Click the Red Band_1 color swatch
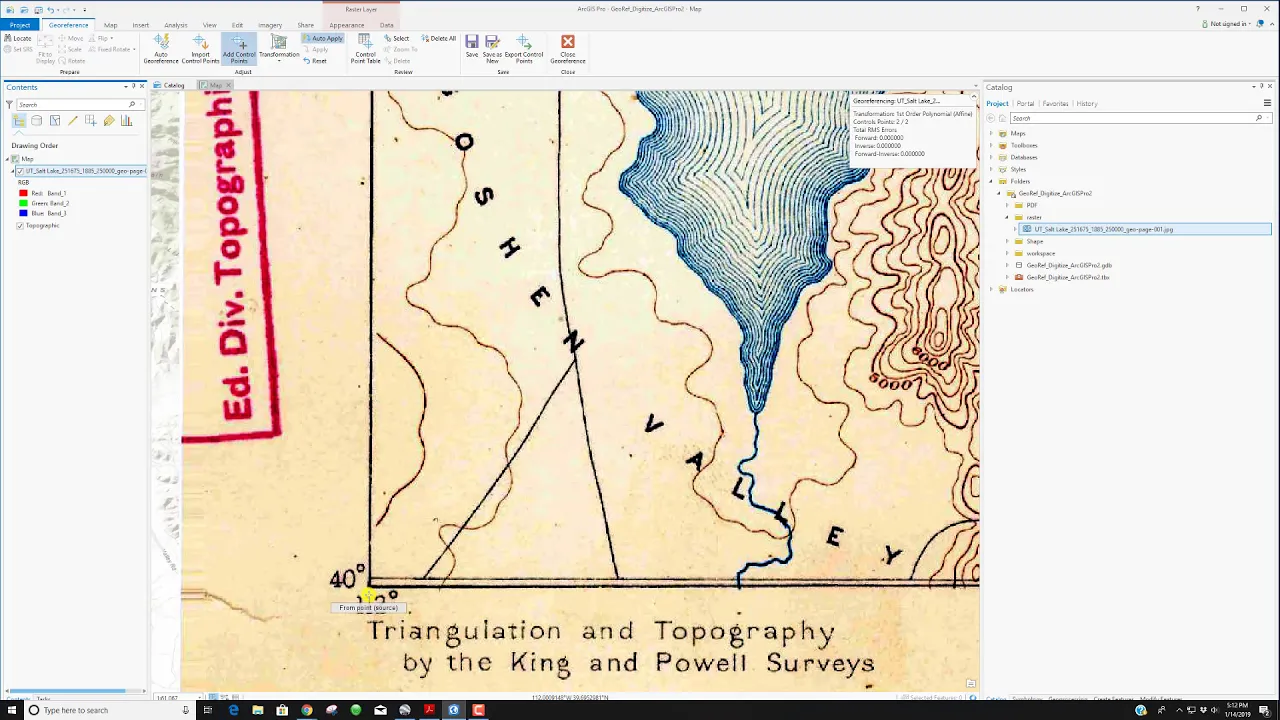 click(23, 193)
